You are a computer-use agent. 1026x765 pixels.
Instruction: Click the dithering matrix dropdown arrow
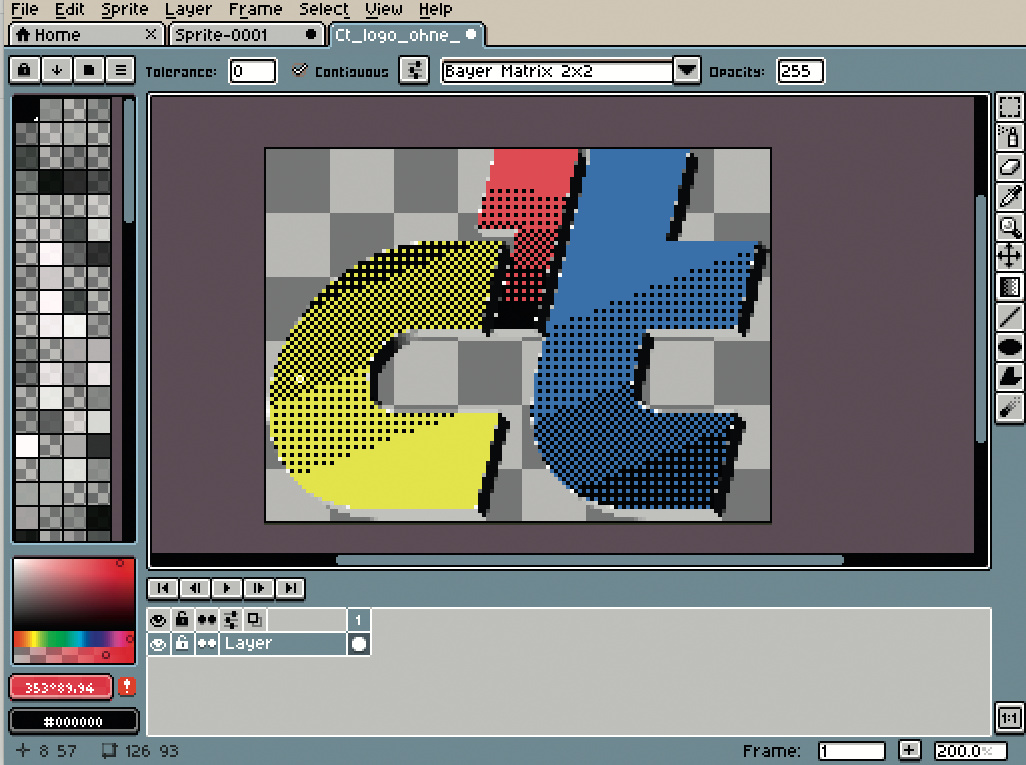click(687, 71)
